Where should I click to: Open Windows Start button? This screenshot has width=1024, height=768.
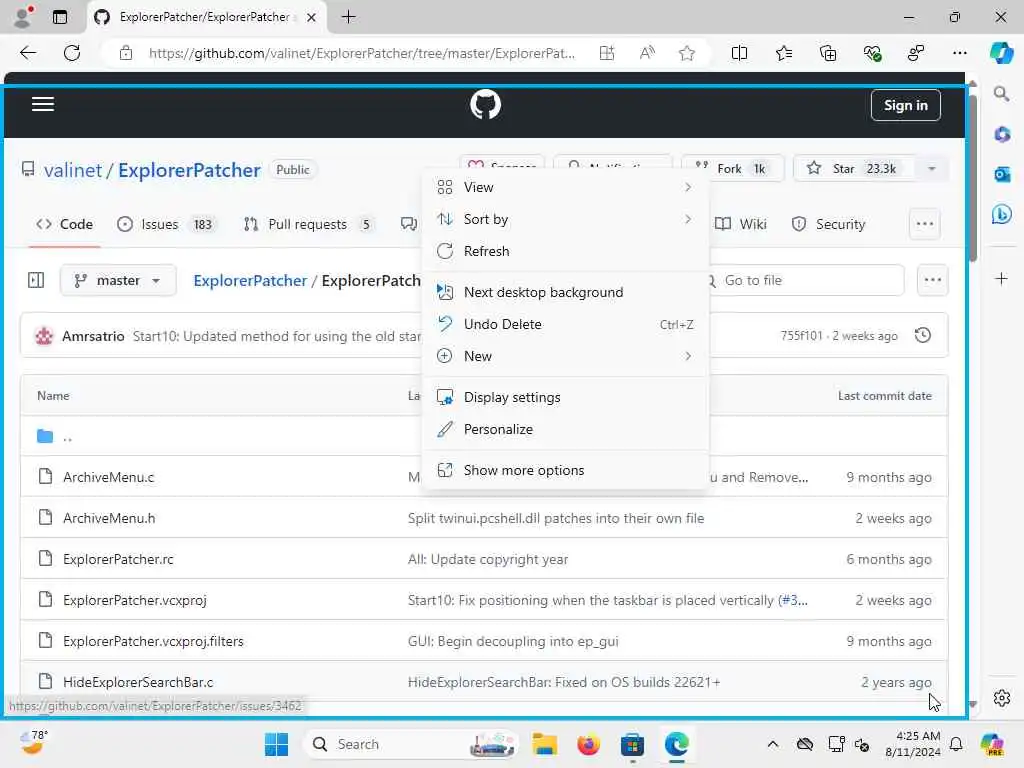tap(276, 744)
